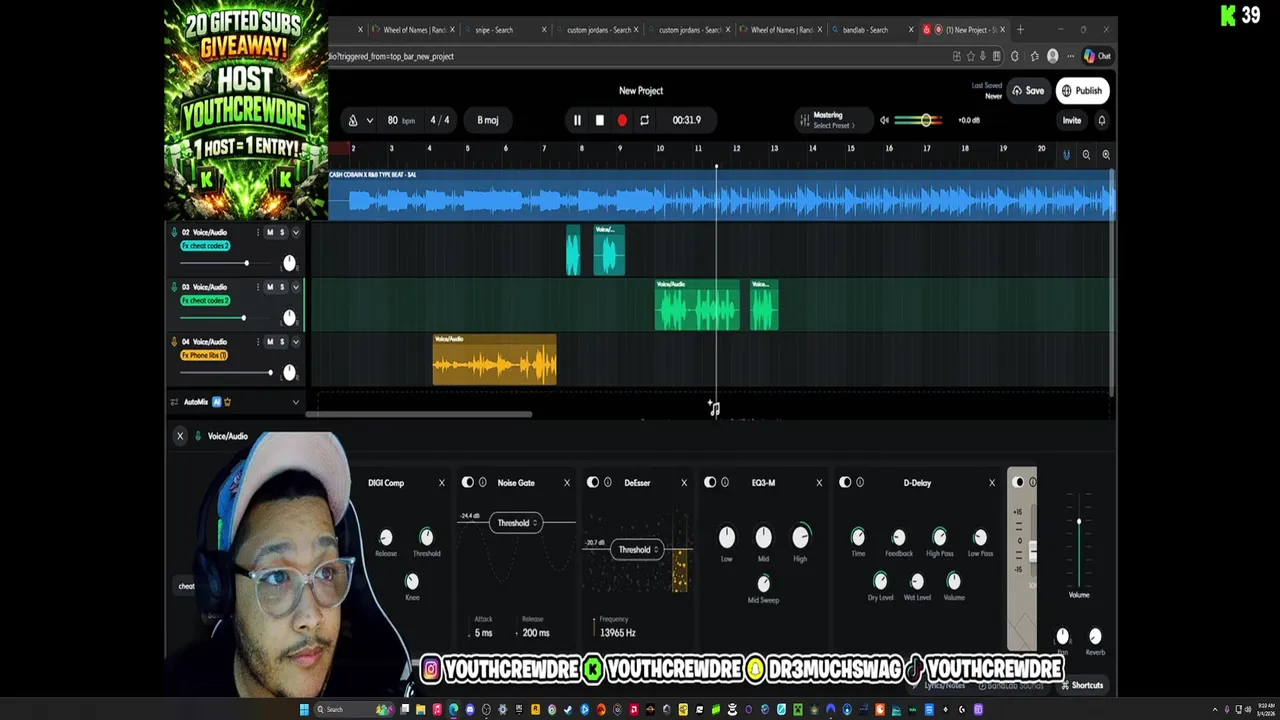This screenshot has width=1280, height=720.
Task: Adjust track 02 pan knob
Action: pos(289,263)
